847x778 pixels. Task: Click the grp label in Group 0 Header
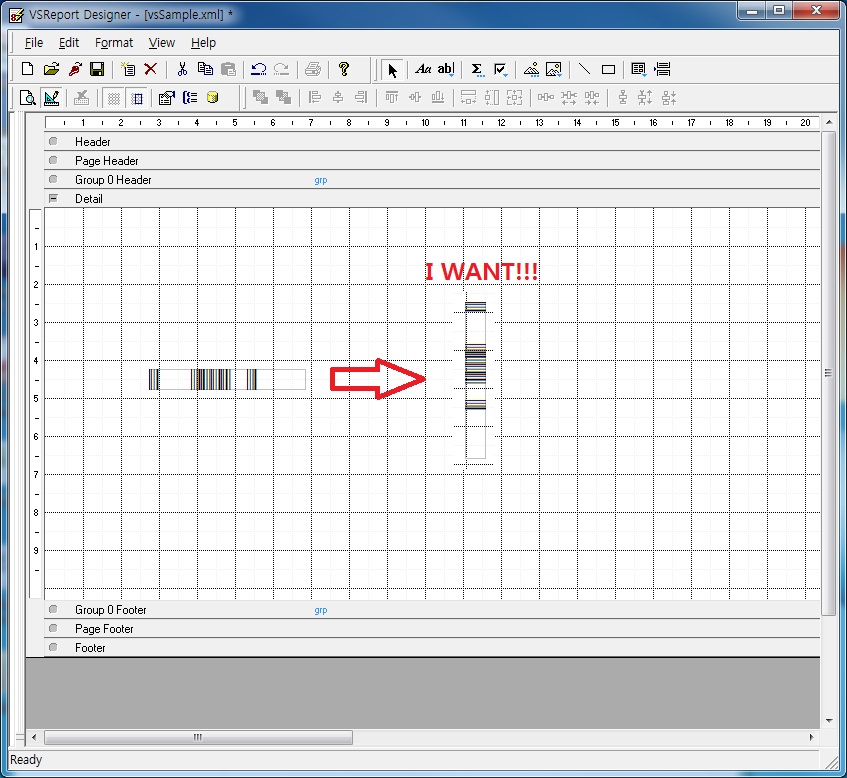coord(321,180)
